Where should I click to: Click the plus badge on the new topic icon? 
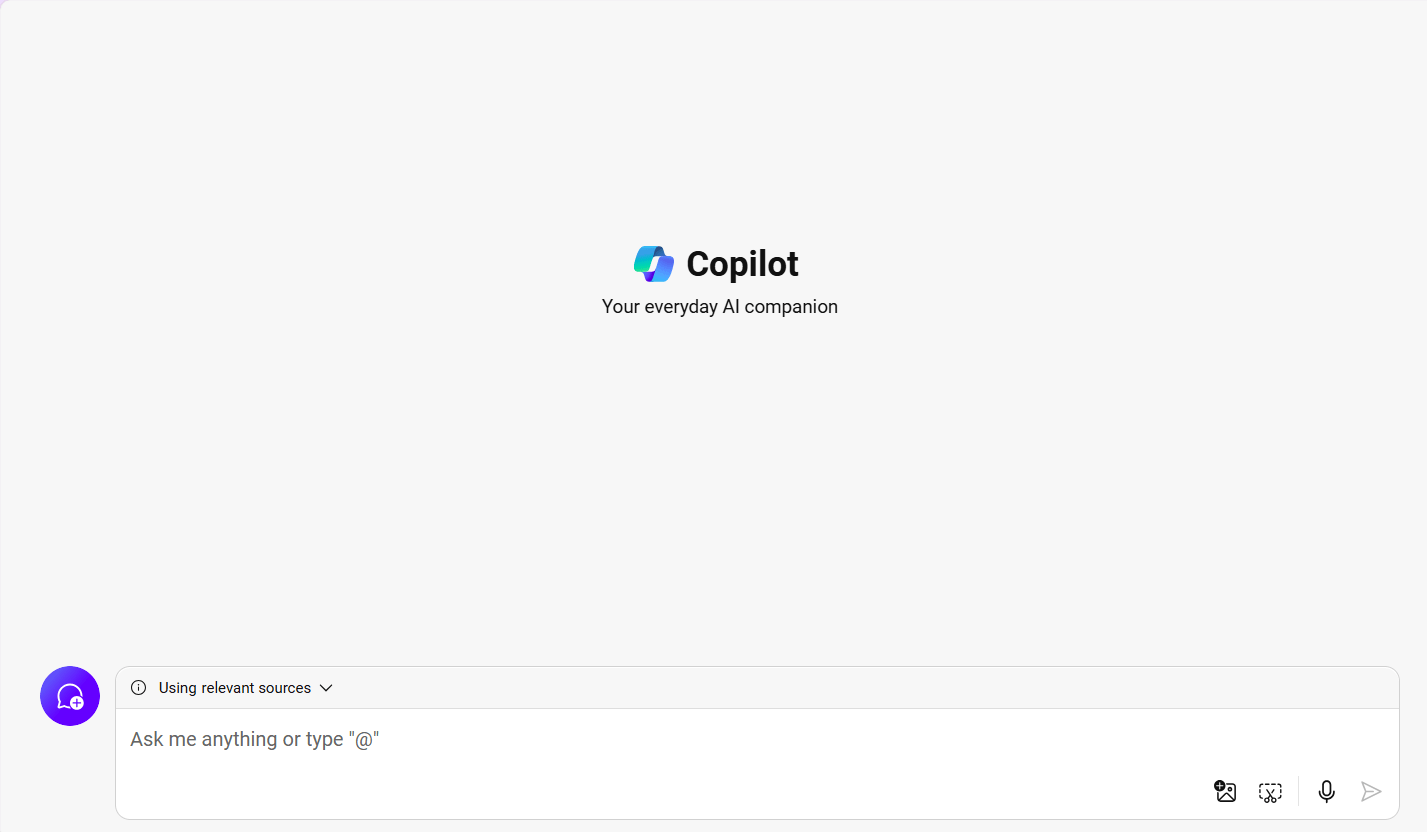pos(77,702)
